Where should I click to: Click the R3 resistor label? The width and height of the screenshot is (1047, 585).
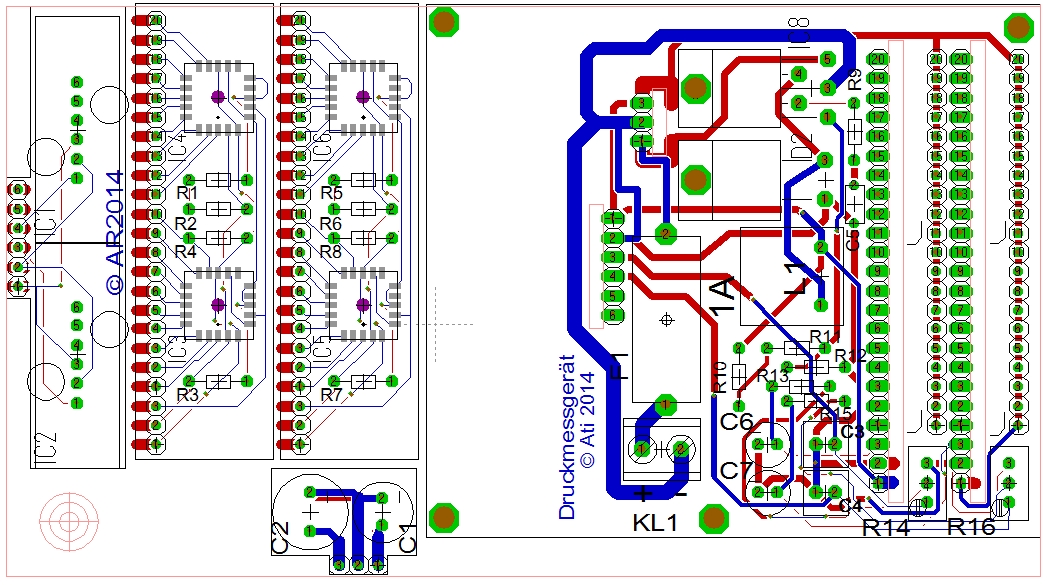click(x=187, y=395)
